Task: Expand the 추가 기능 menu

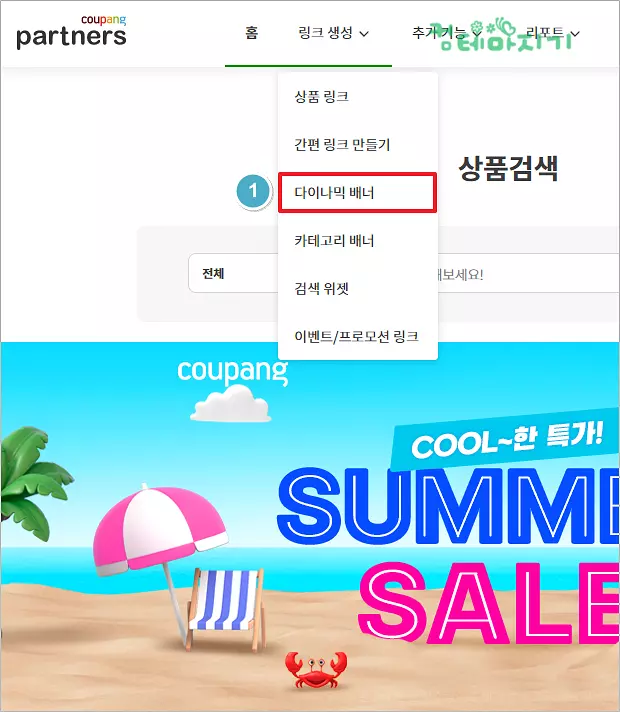Action: coord(446,33)
